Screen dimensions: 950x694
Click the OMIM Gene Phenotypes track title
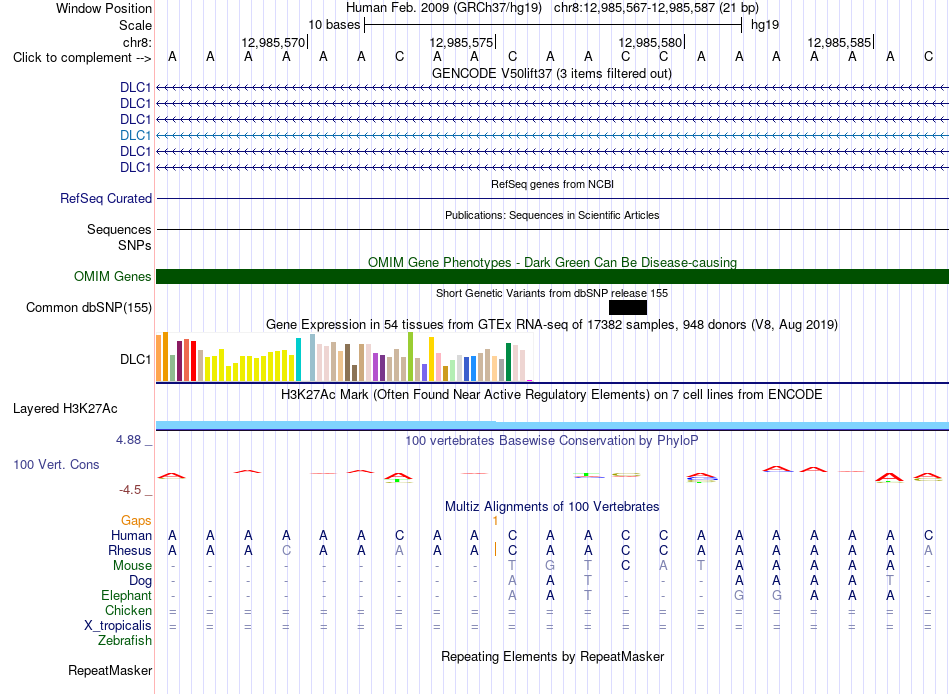pyautogui.click(x=553, y=262)
